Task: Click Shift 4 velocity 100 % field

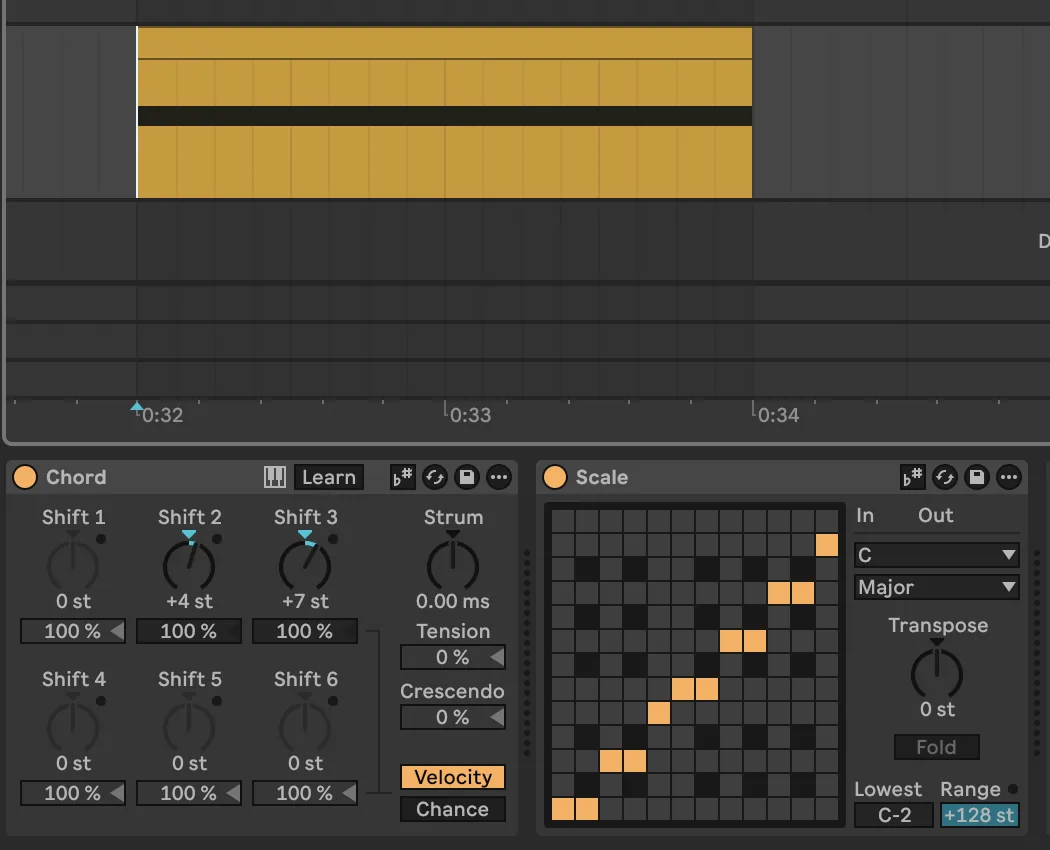Action: tap(73, 793)
